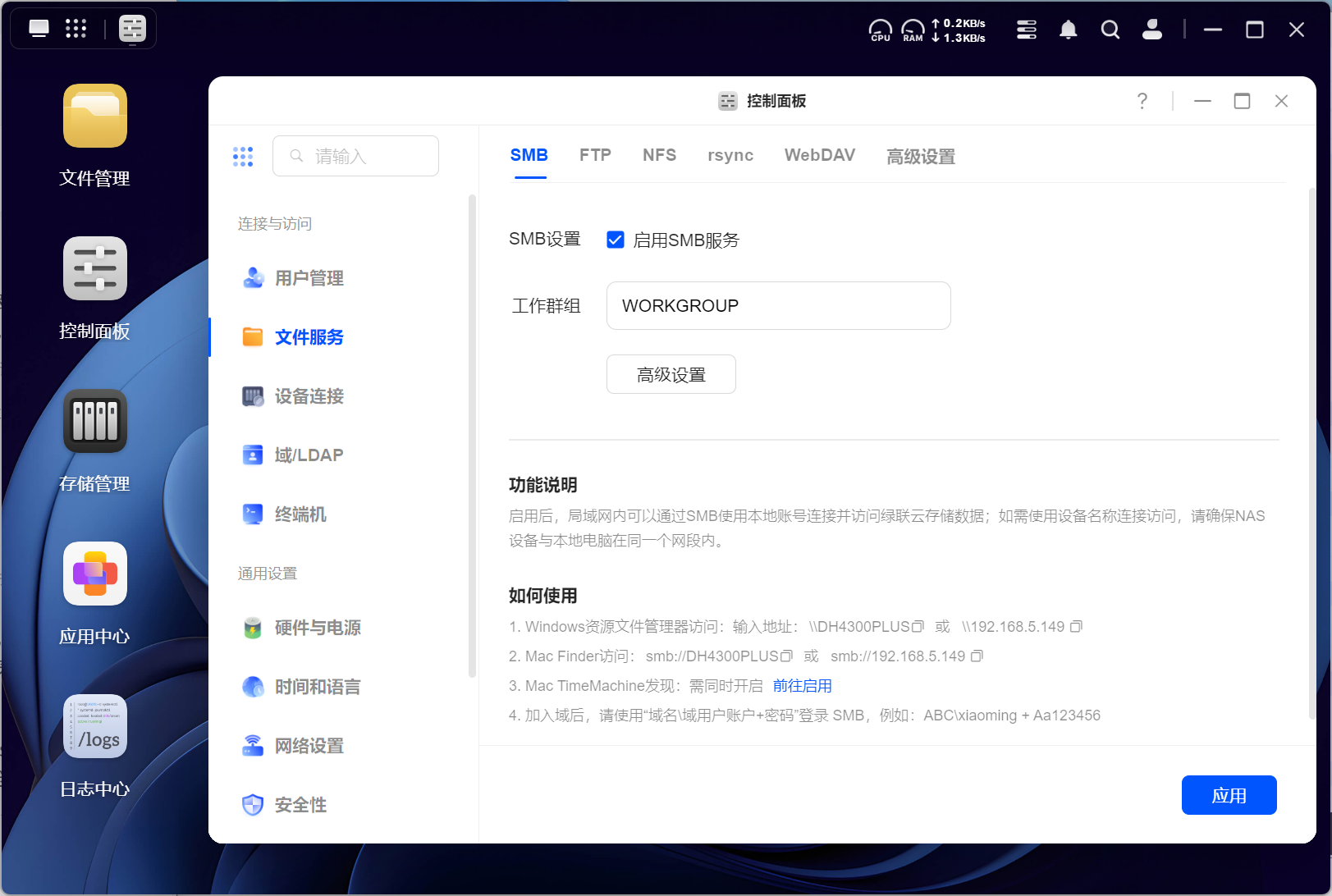Open help question mark in control panel
The image size is (1332, 896).
(x=1142, y=101)
